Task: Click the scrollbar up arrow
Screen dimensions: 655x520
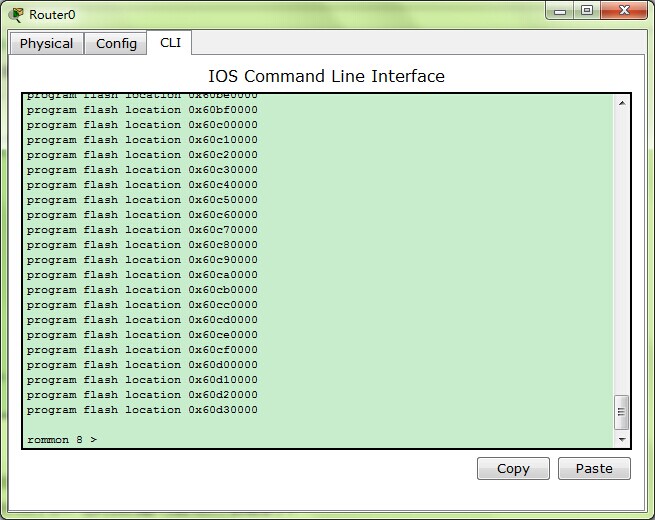Action: click(x=622, y=103)
